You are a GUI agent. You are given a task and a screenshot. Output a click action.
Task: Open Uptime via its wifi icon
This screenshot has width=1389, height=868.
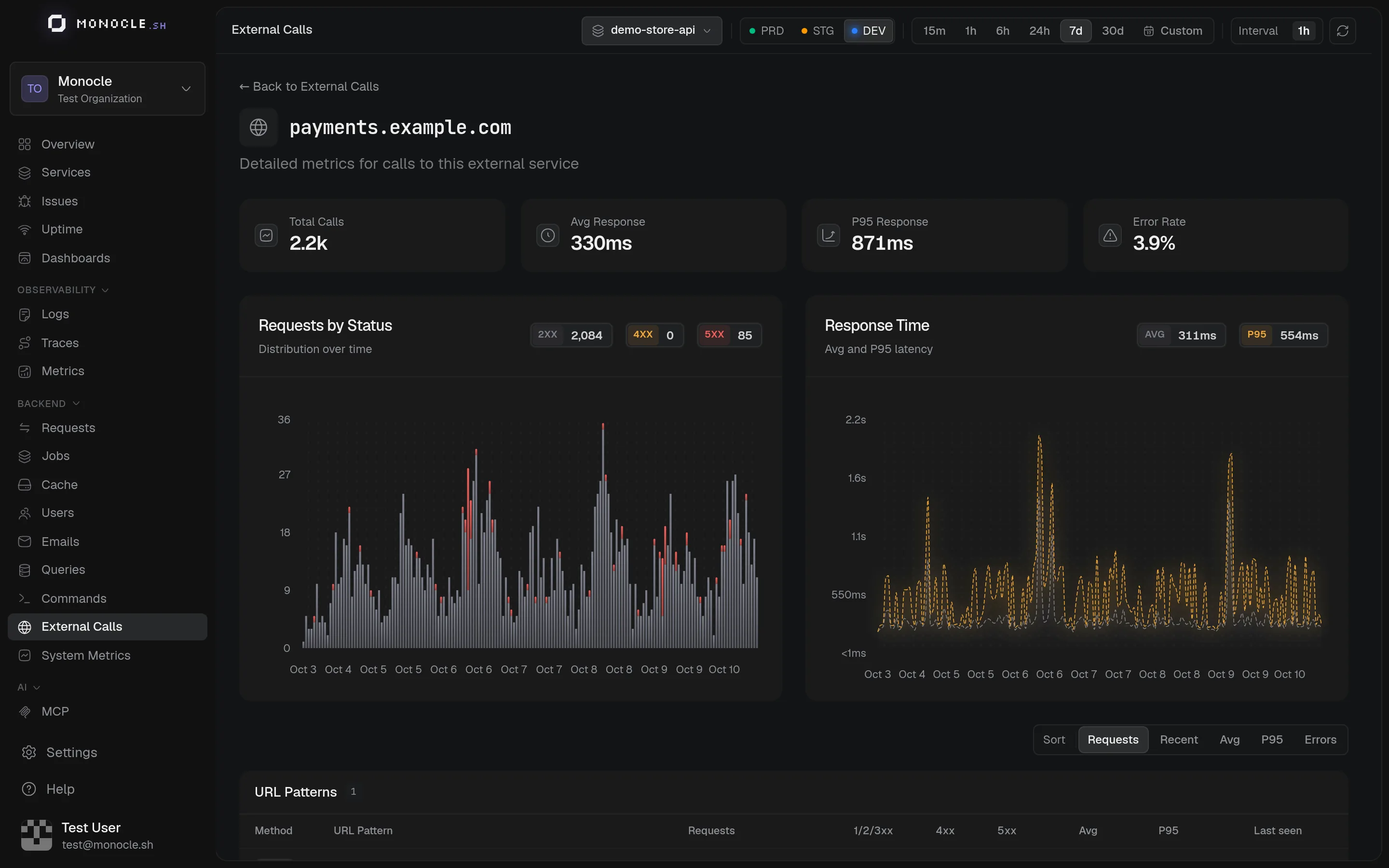(x=25, y=229)
